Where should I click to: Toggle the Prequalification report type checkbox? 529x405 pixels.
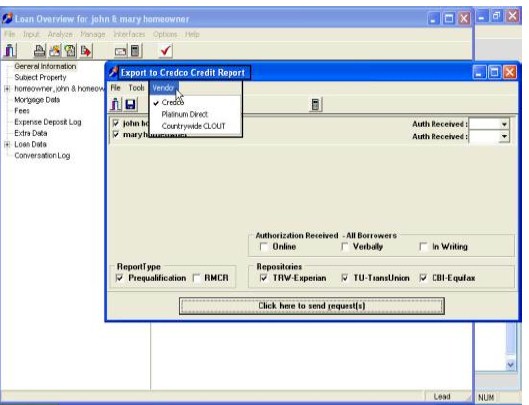[119, 278]
